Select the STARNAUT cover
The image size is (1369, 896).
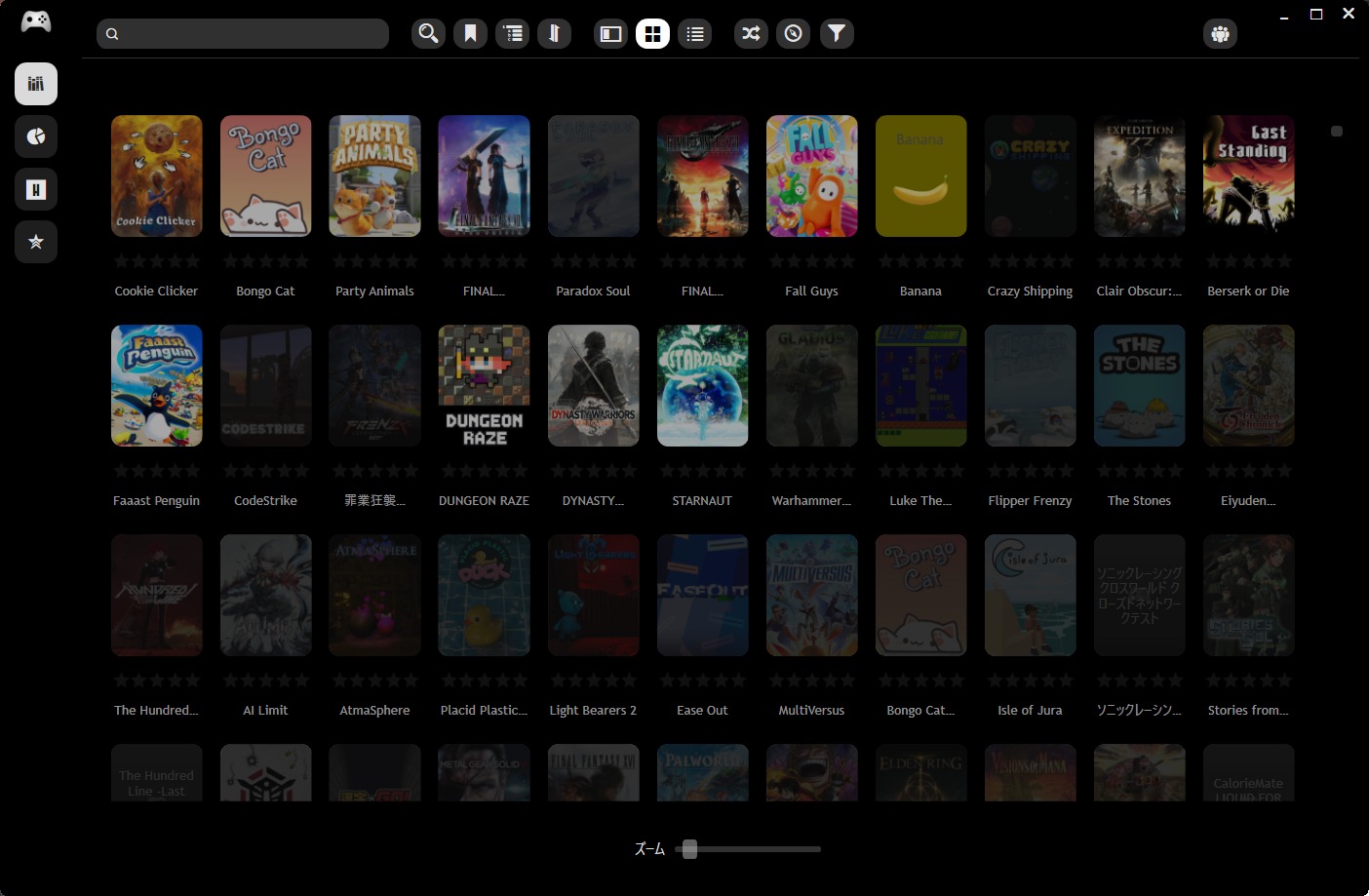(702, 386)
